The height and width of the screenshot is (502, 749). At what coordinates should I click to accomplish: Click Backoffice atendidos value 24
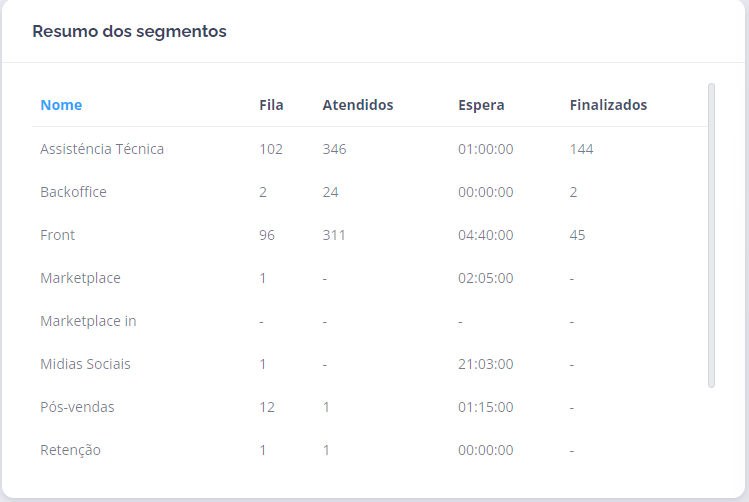point(330,192)
